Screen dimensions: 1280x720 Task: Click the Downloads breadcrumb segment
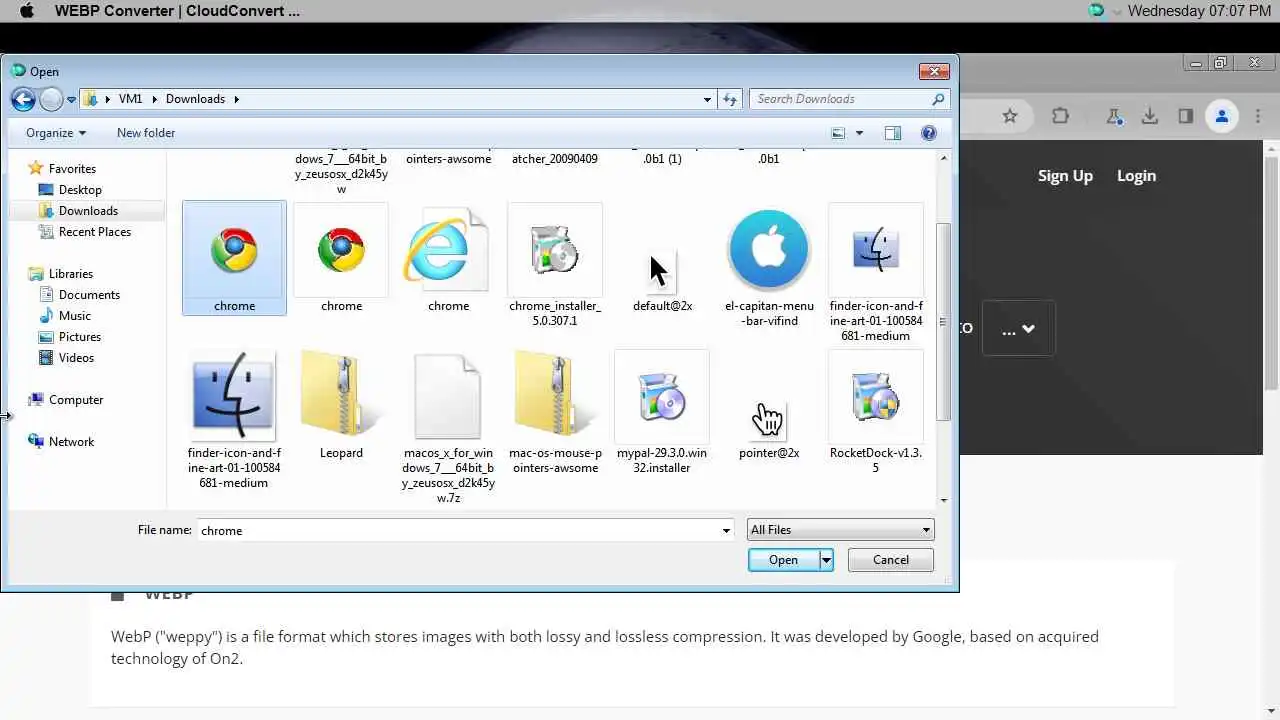point(195,99)
